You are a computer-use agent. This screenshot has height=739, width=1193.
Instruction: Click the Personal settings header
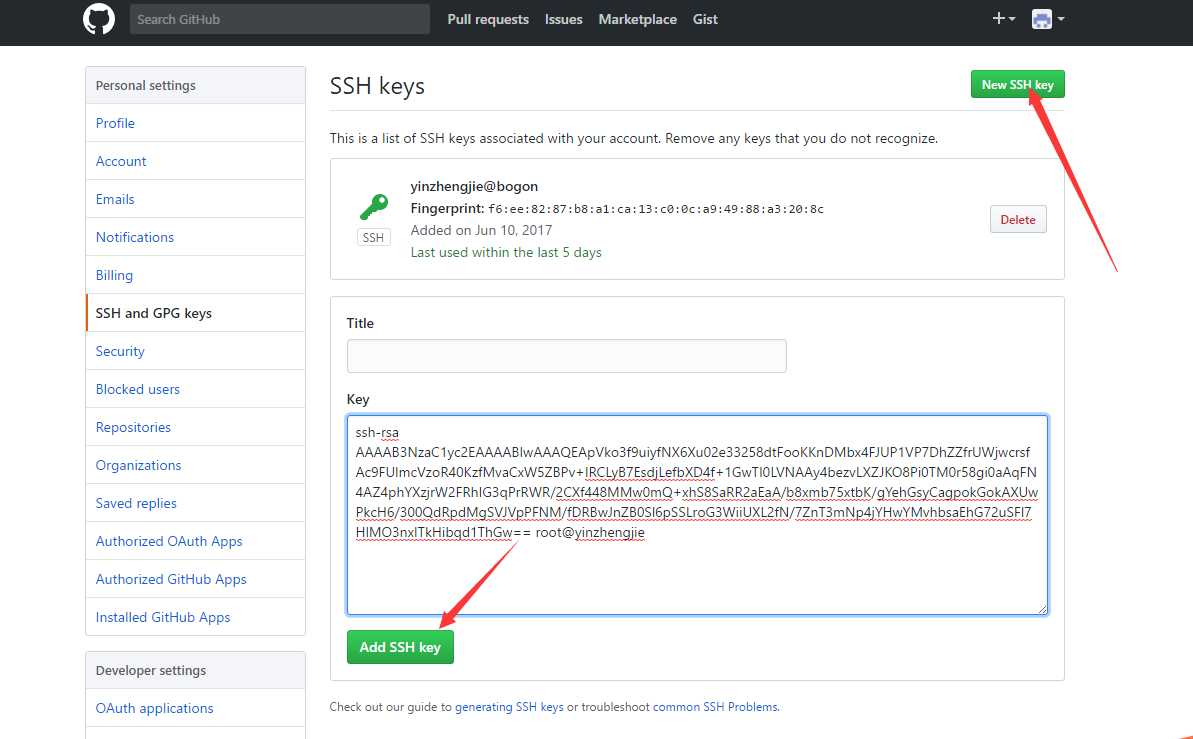tap(196, 85)
